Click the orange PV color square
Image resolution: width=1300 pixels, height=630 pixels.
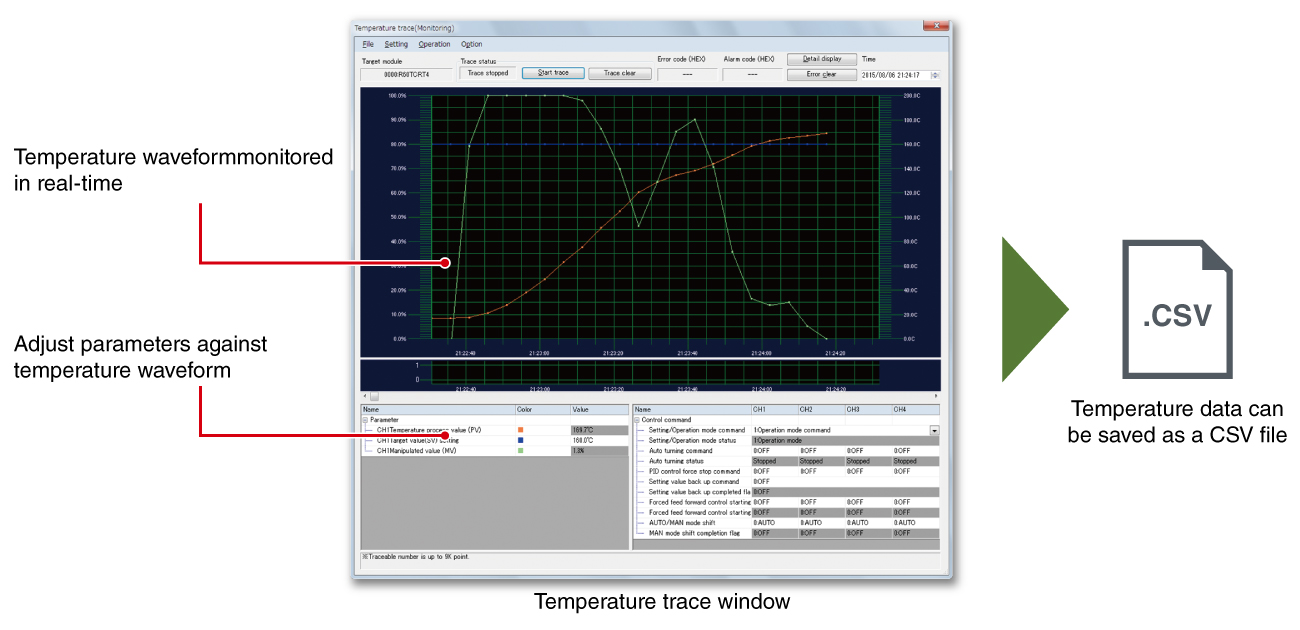pyautogui.click(x=521, y=429)
